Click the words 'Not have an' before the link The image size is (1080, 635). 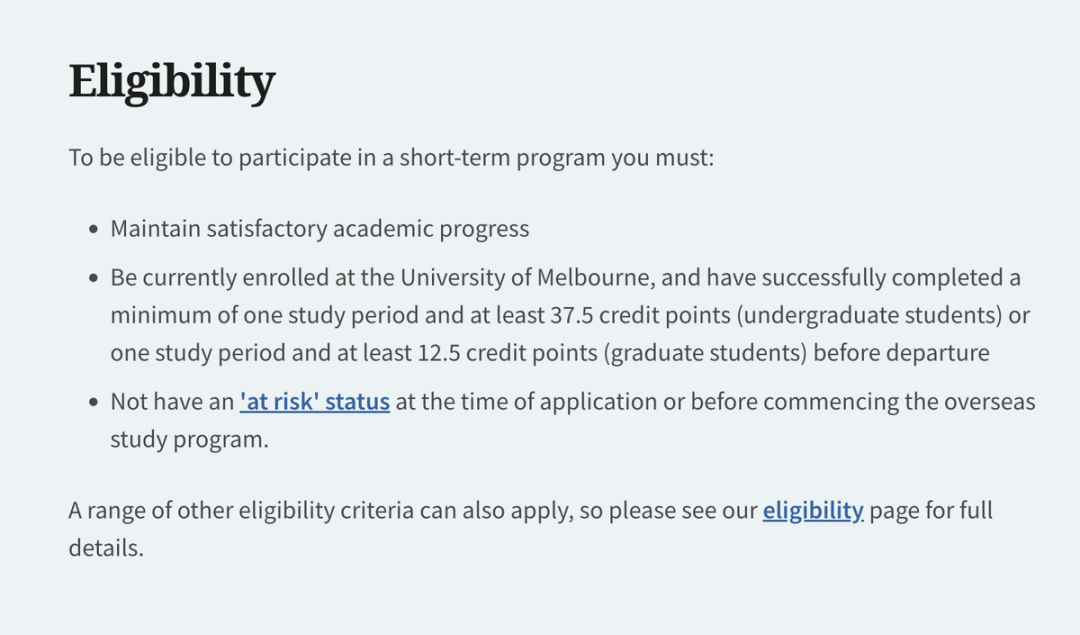click(x=172, y=402)
